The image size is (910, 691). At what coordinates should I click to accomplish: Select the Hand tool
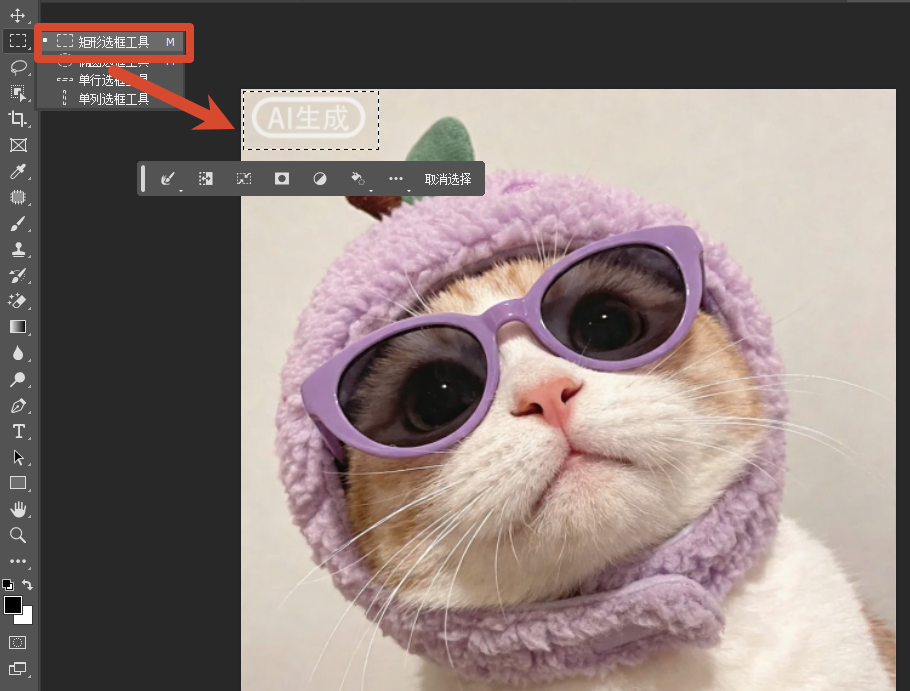[x=18, y=509]
